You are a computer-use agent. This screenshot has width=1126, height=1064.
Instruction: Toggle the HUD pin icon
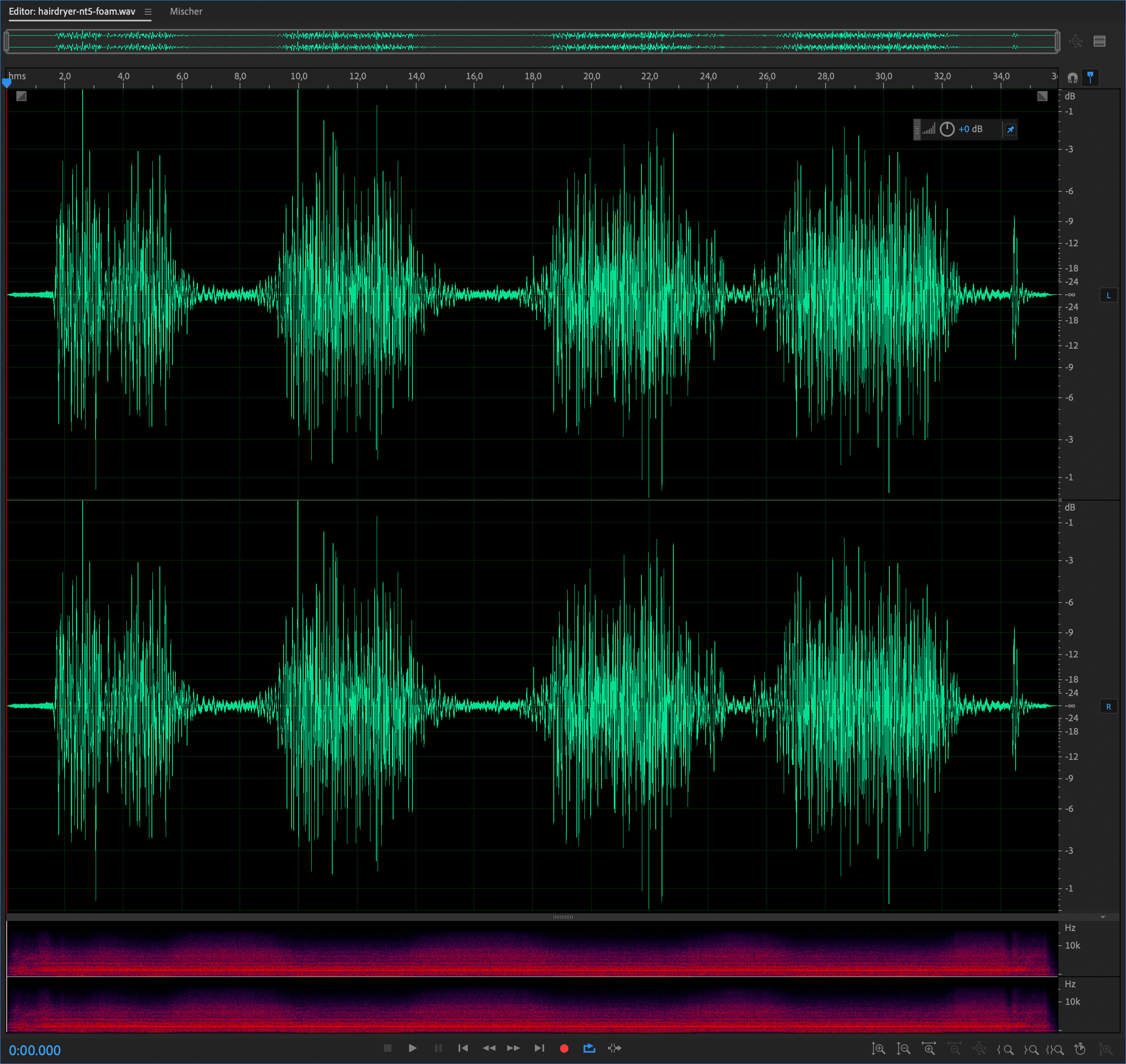tap(1010, 129)
